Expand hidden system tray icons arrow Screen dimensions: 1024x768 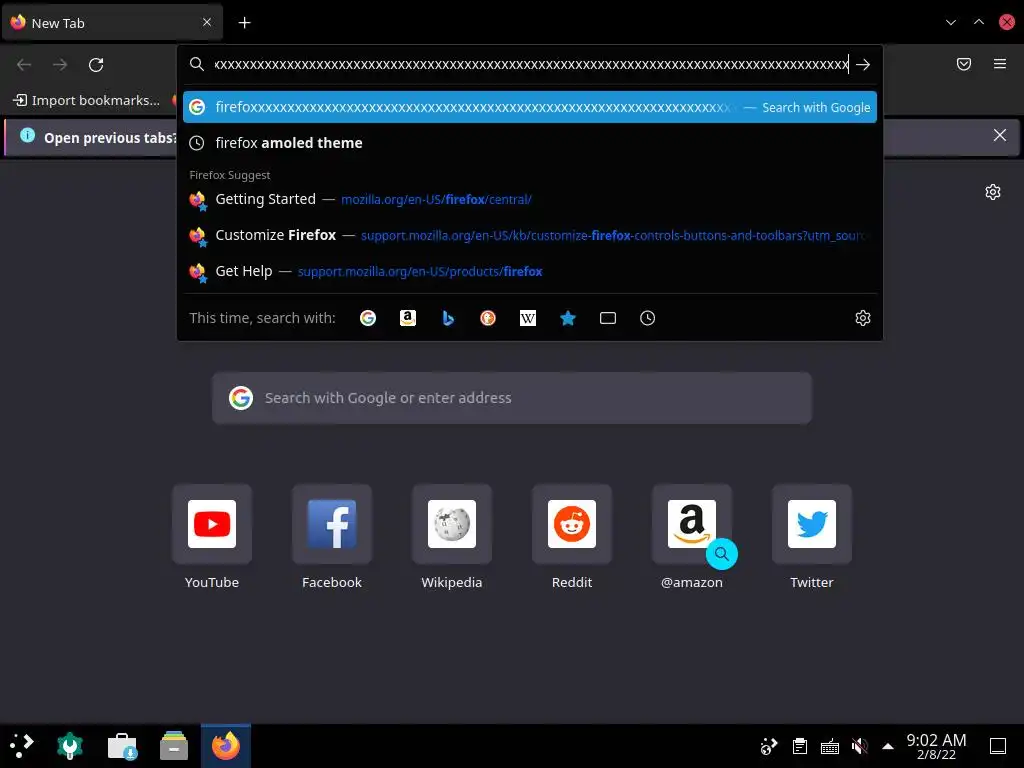[x=888, y=746]
